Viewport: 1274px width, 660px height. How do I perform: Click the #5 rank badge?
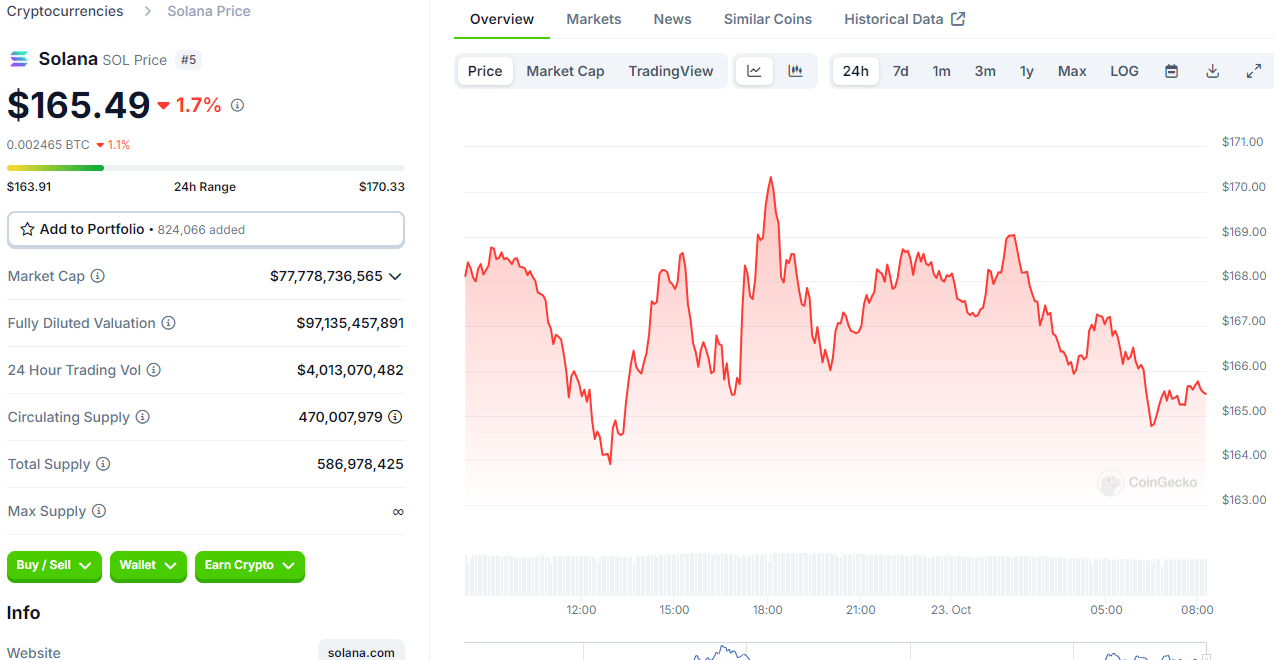click(x=189, y=60)
